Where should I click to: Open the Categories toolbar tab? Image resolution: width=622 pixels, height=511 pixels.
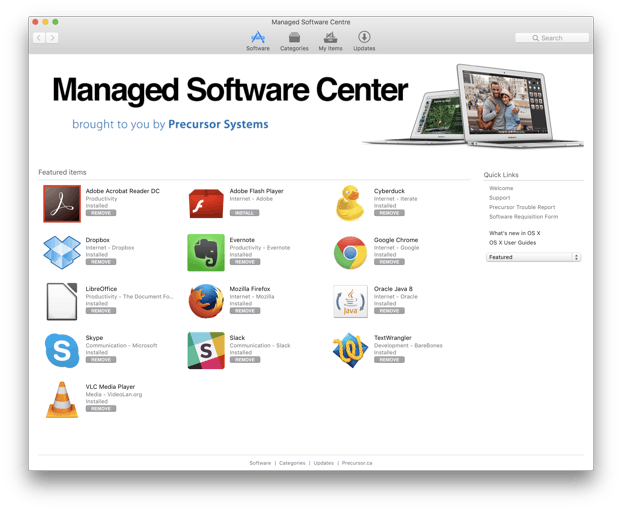(x=294, y=41)
